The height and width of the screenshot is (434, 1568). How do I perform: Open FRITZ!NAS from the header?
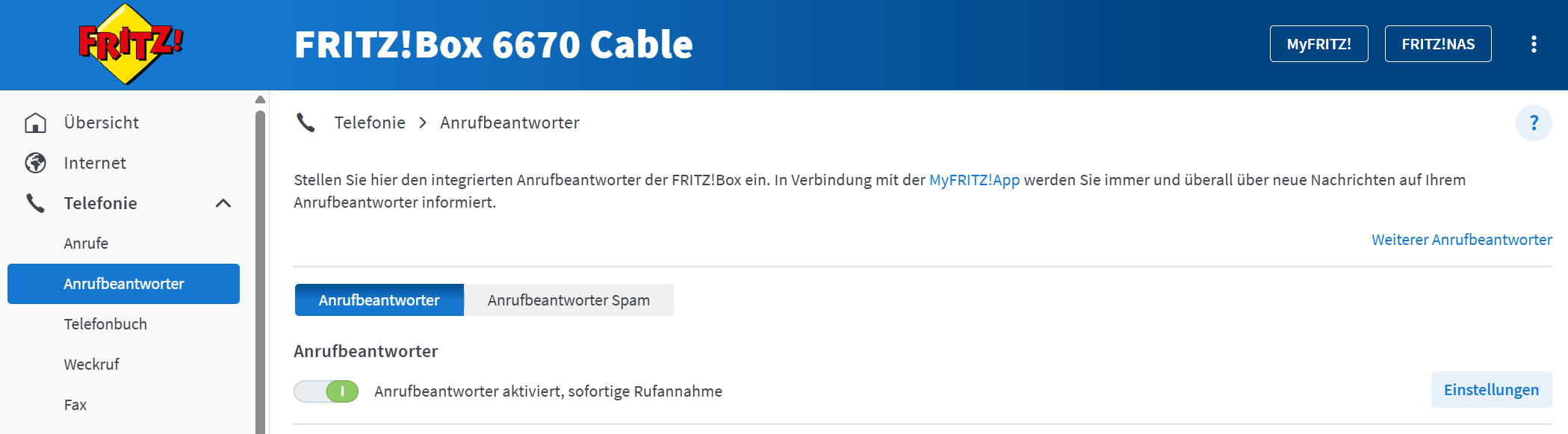(x=1437, y=44)
